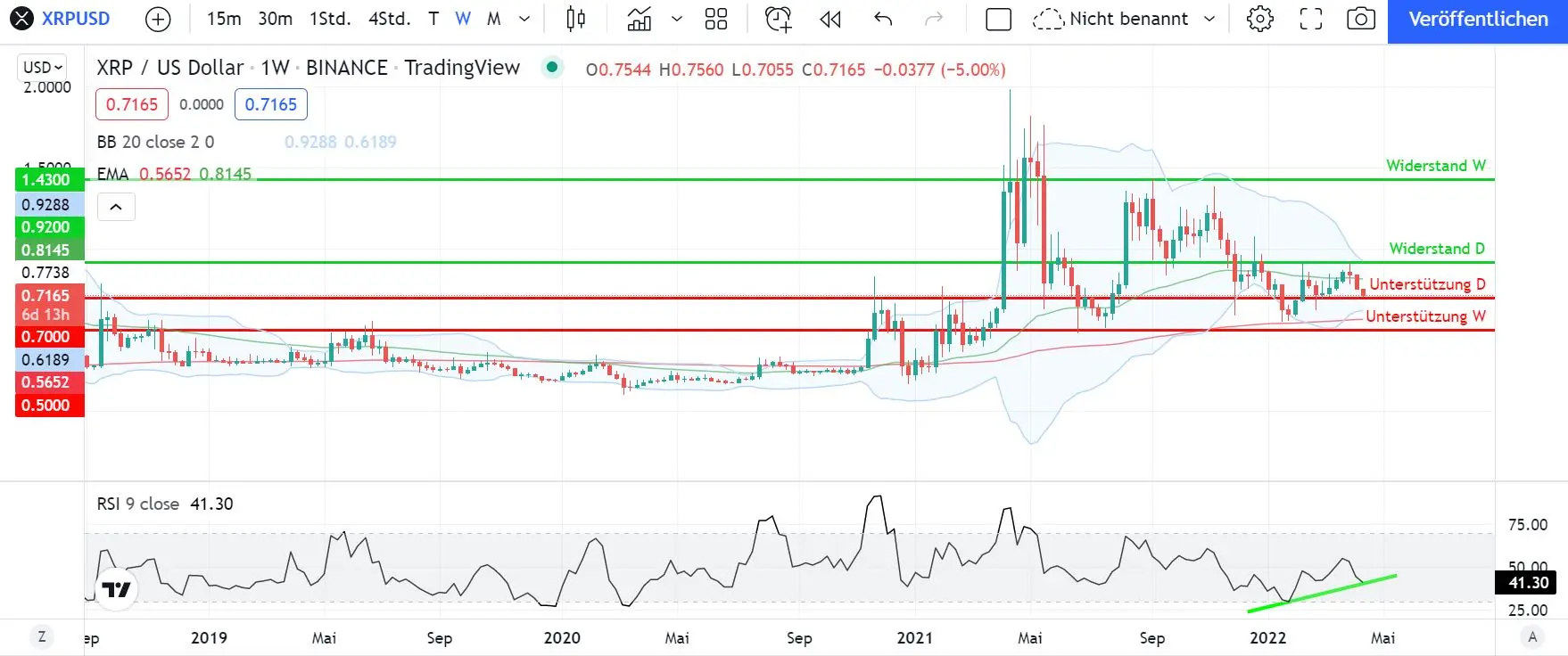The width and height of the screenshot is (1568, 656).
Task: Switch to the 1Std. timeframe
Action: pyautogui.click(x=330, y=19)
